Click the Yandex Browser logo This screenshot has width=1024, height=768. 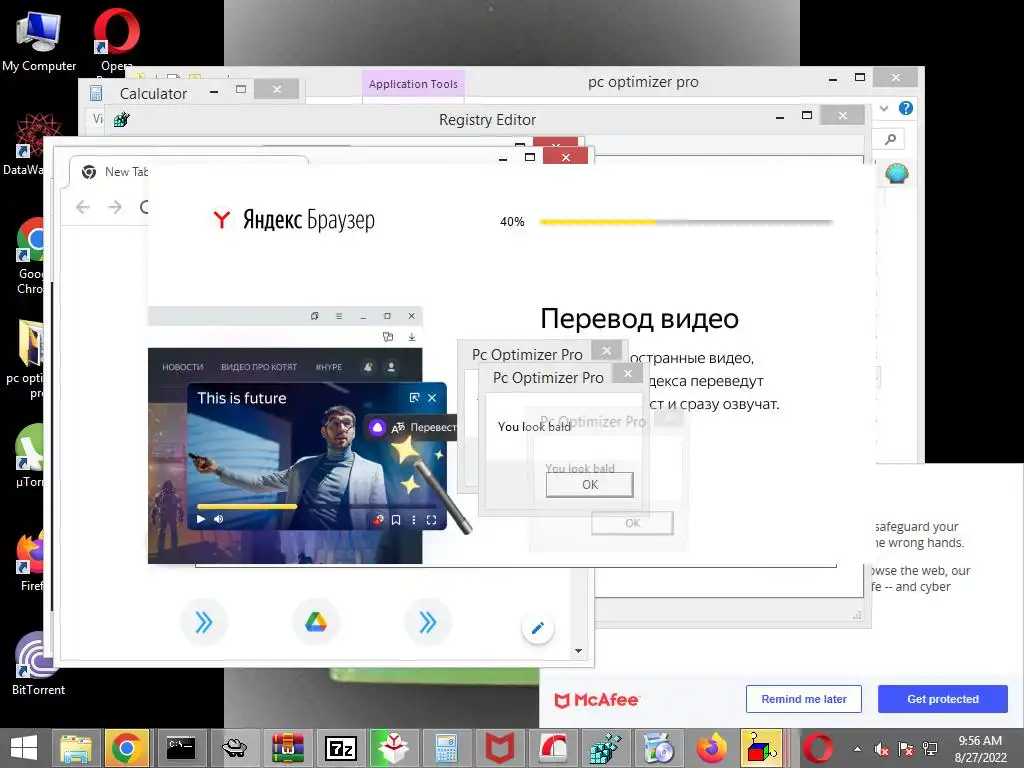[293, 219]
